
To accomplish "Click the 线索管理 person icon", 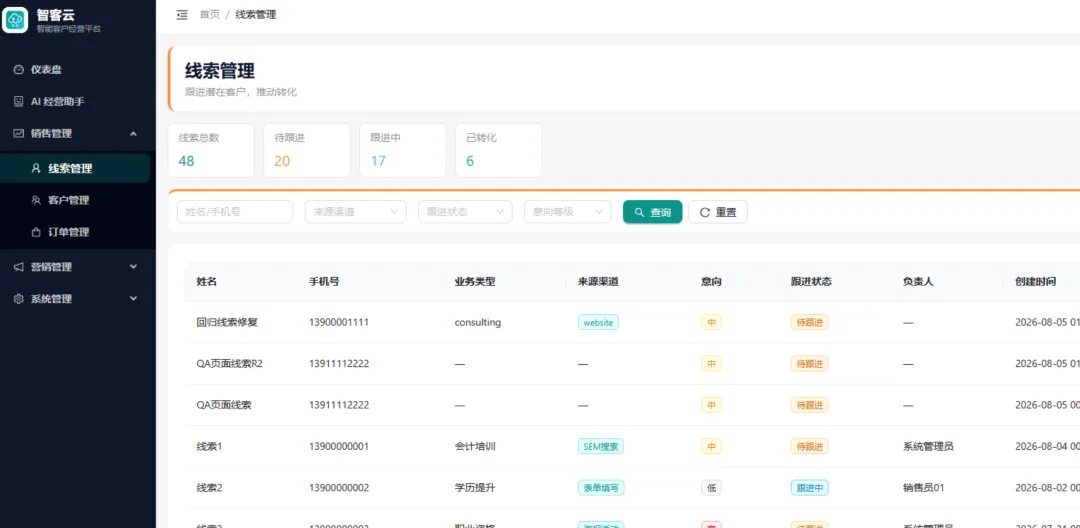I will click(37, 168).
